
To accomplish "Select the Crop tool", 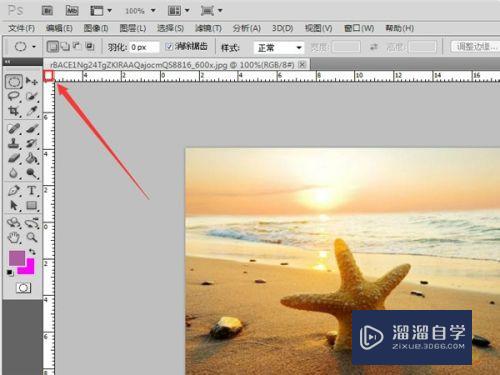I will [14, 111].
